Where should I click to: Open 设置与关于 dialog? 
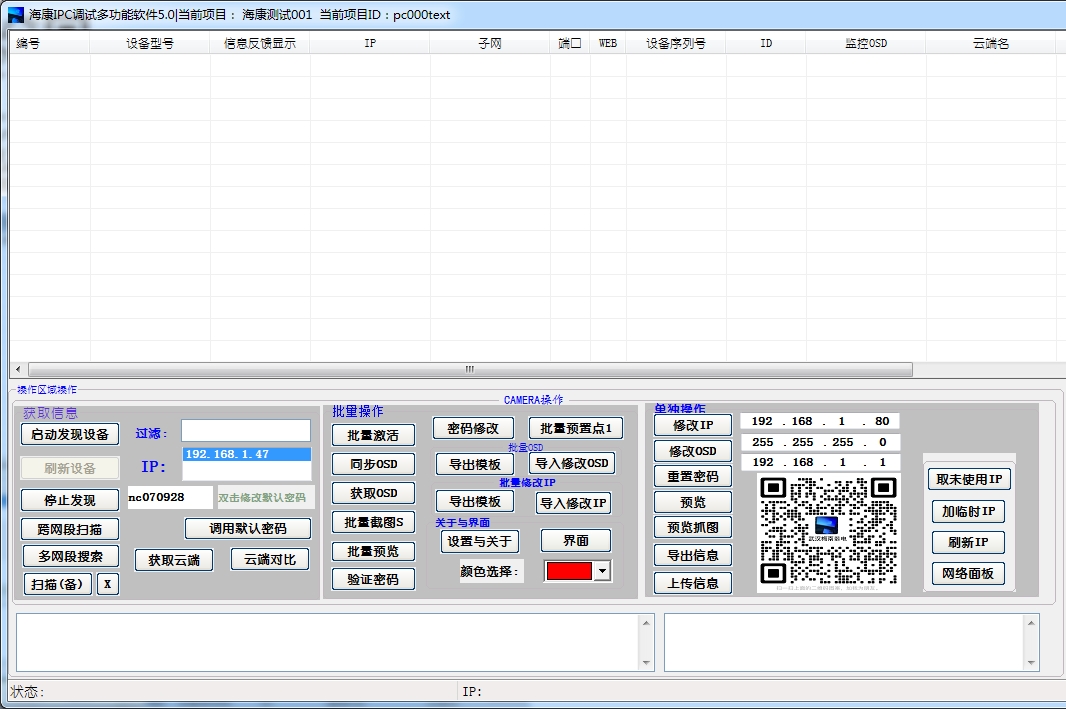click(x=479, y=541)
